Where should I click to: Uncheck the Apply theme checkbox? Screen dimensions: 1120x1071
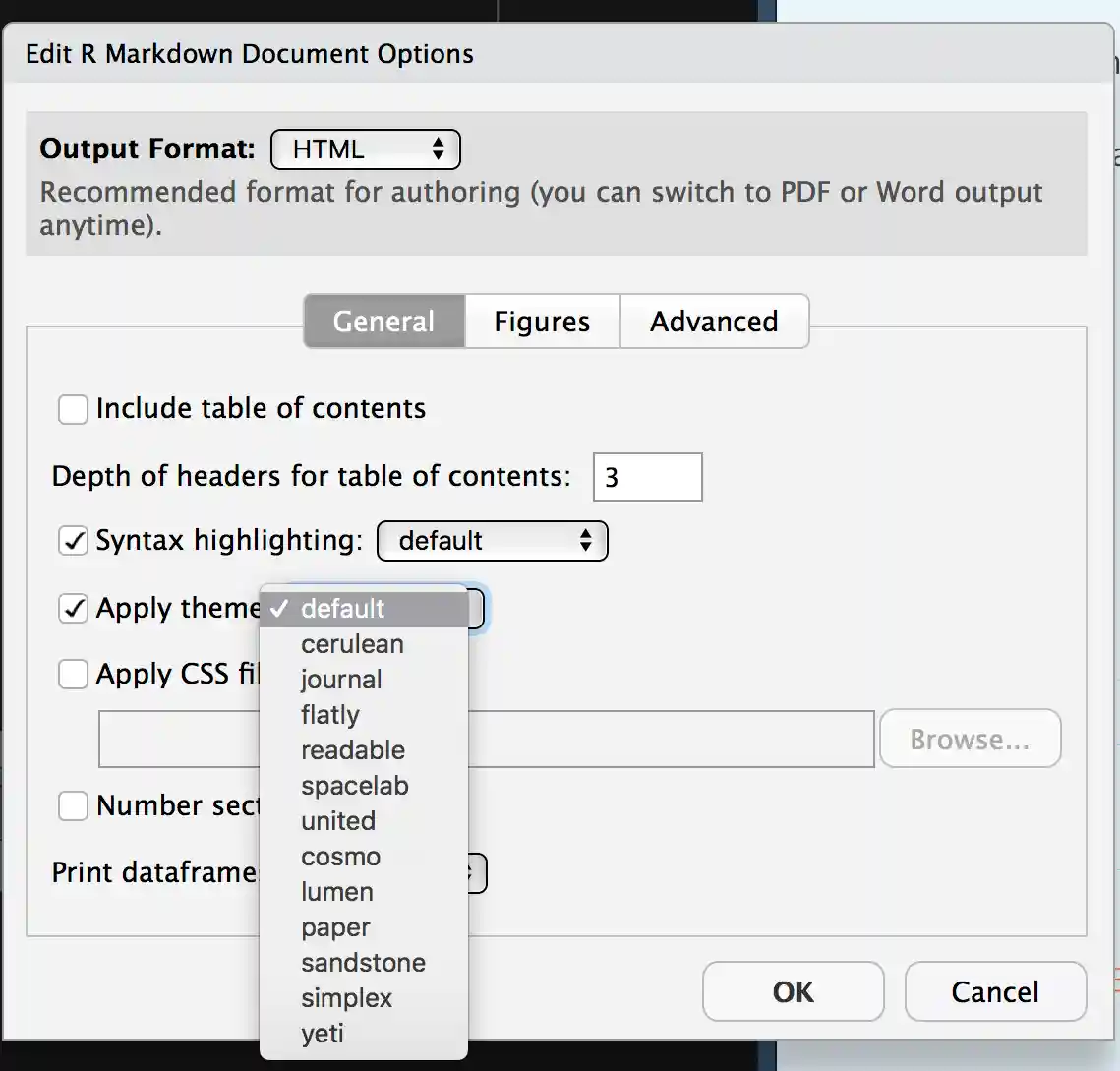tap(74, 609)
